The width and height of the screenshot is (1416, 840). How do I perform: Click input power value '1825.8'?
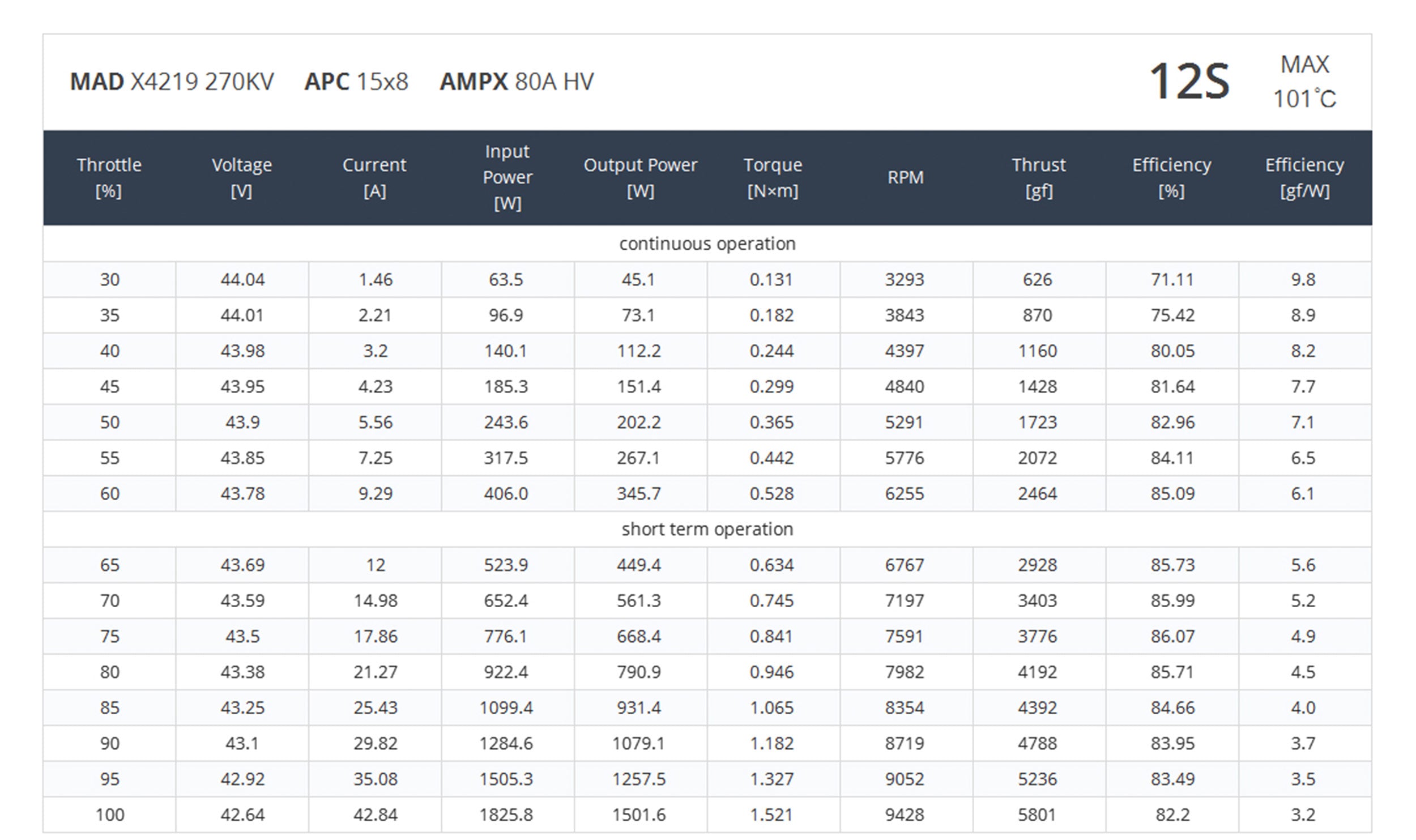[506, 815]
